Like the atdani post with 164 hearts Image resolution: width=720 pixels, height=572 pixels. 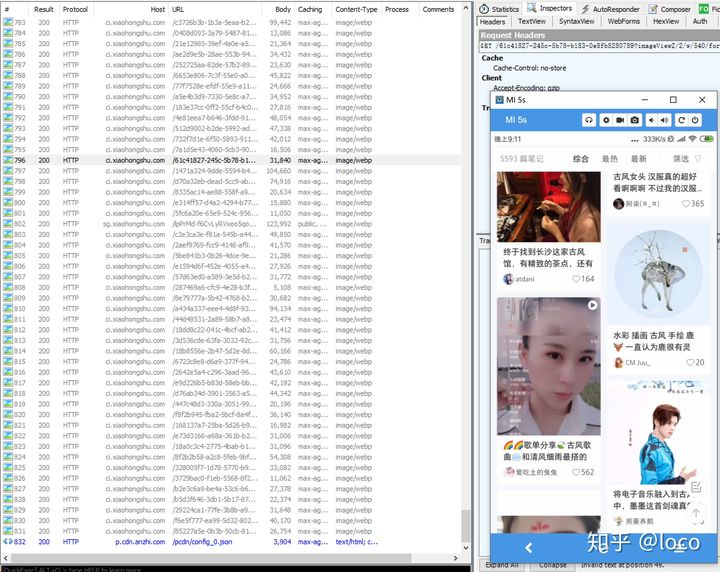click(576, 279)
